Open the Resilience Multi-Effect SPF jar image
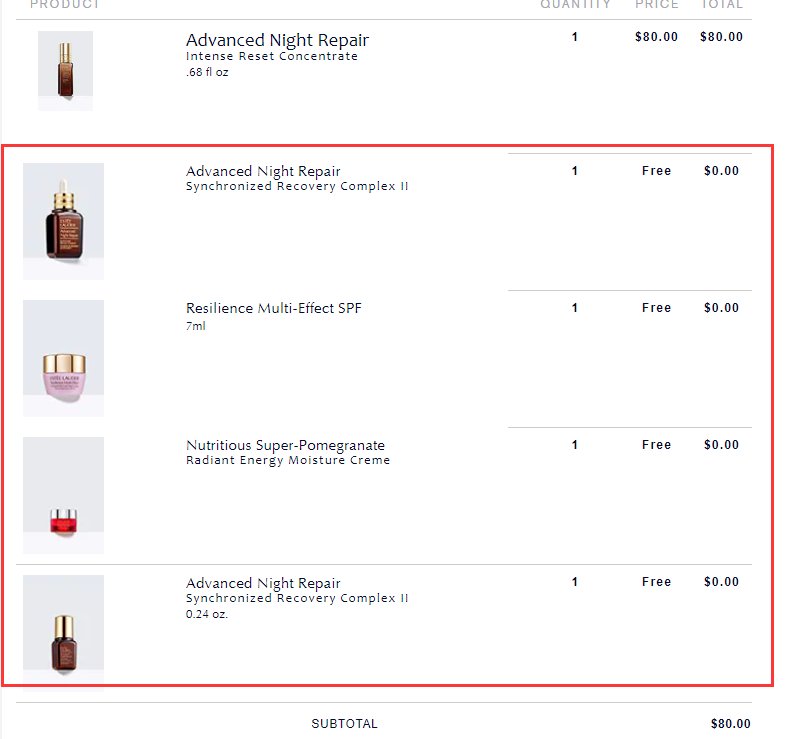Image resolution: width=785 pixels, height=739 pixels. click(64, 358)
